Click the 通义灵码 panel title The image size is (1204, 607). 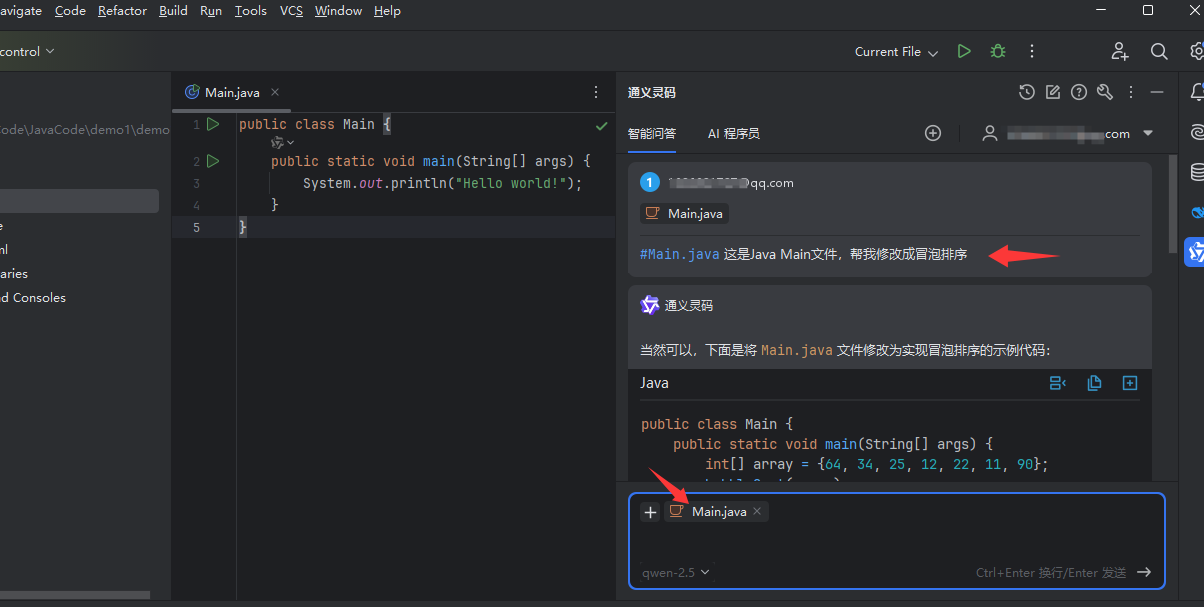652,92
